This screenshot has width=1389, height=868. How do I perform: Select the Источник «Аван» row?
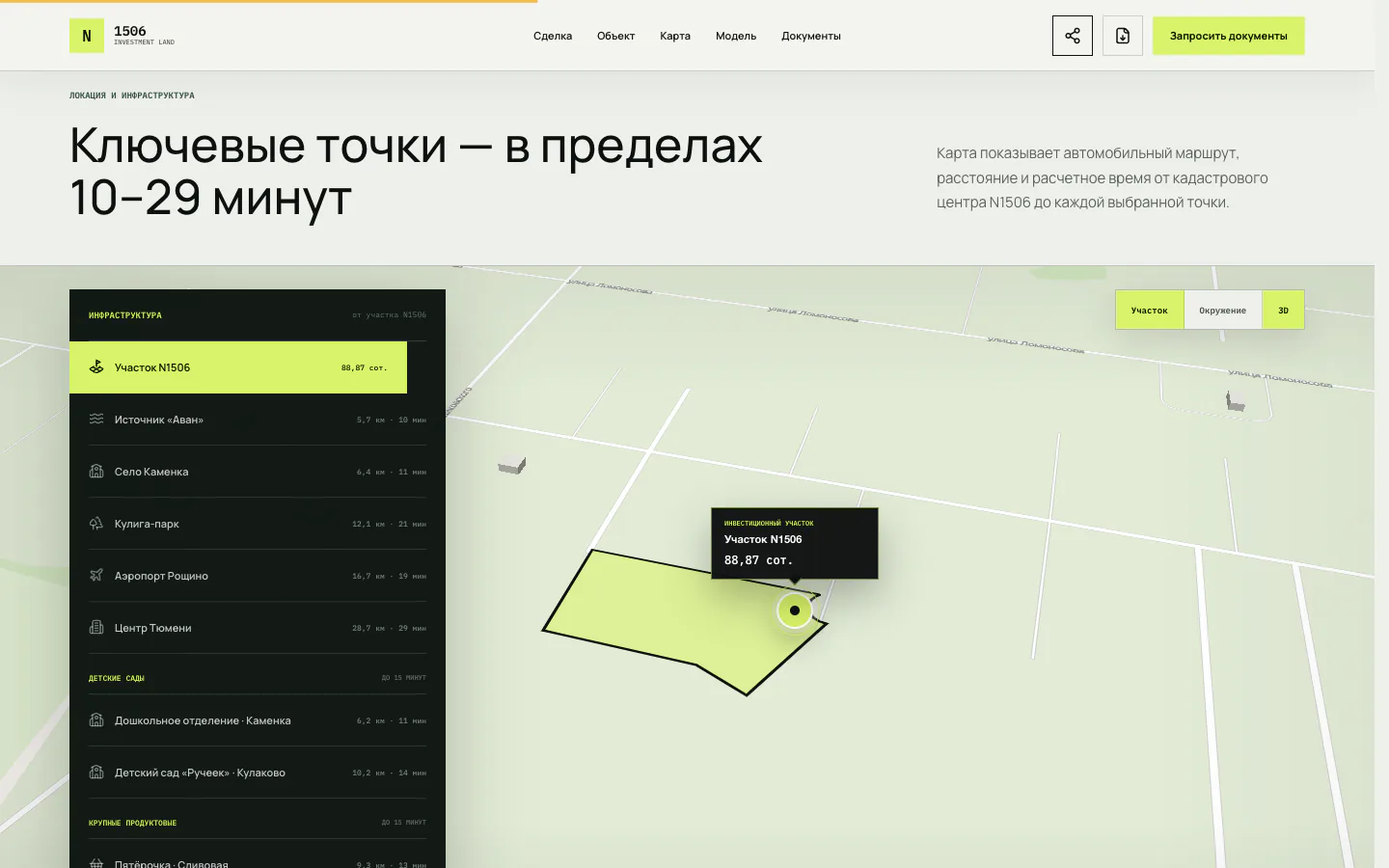[x=258, y=420]
